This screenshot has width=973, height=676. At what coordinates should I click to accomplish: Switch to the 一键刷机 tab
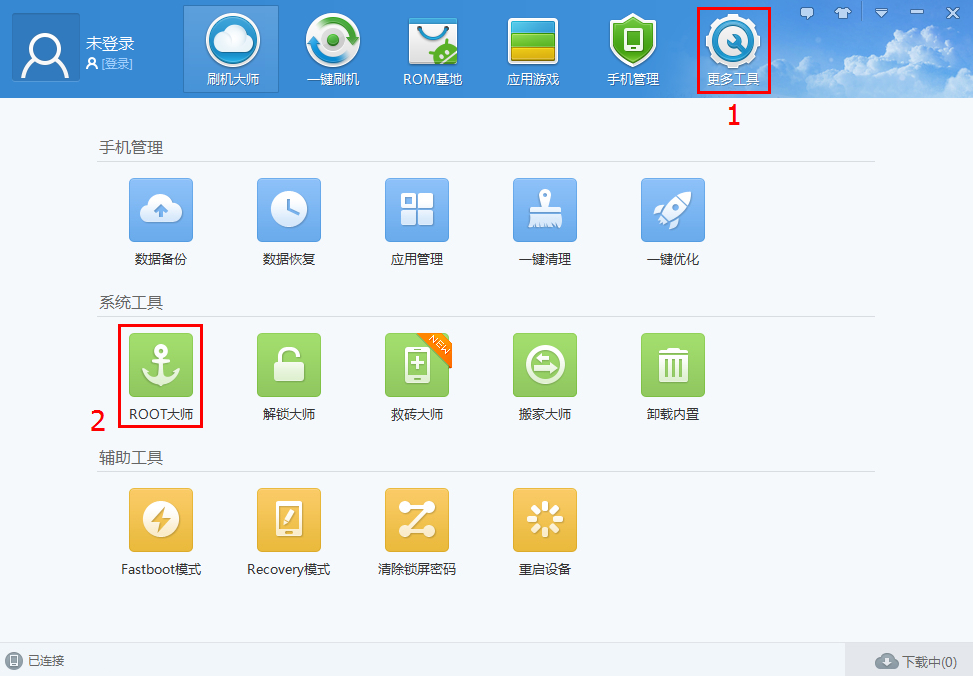[331, 48]
